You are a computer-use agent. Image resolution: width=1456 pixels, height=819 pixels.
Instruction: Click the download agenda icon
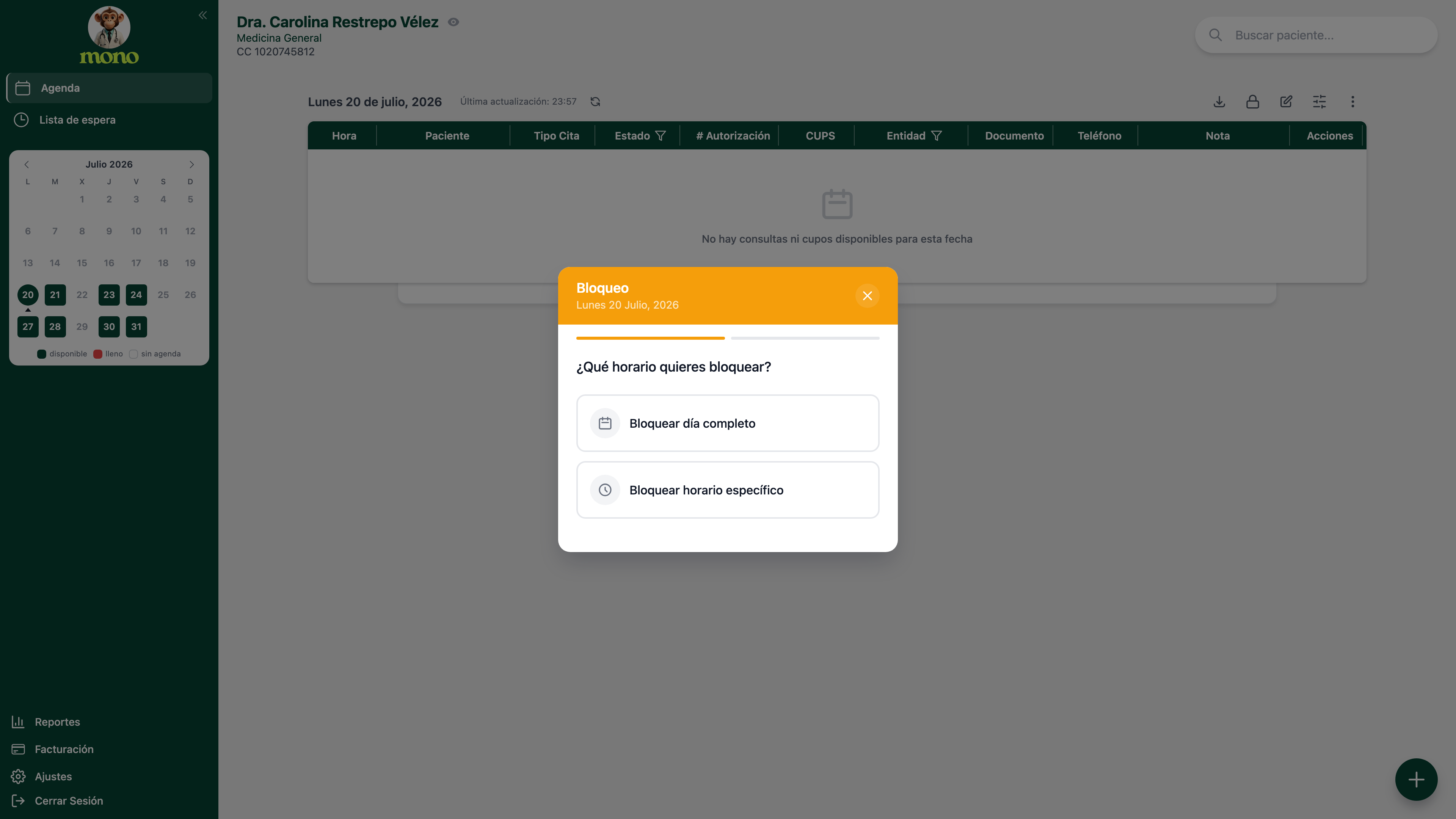pyautogui.click(x=1219, y=102)
